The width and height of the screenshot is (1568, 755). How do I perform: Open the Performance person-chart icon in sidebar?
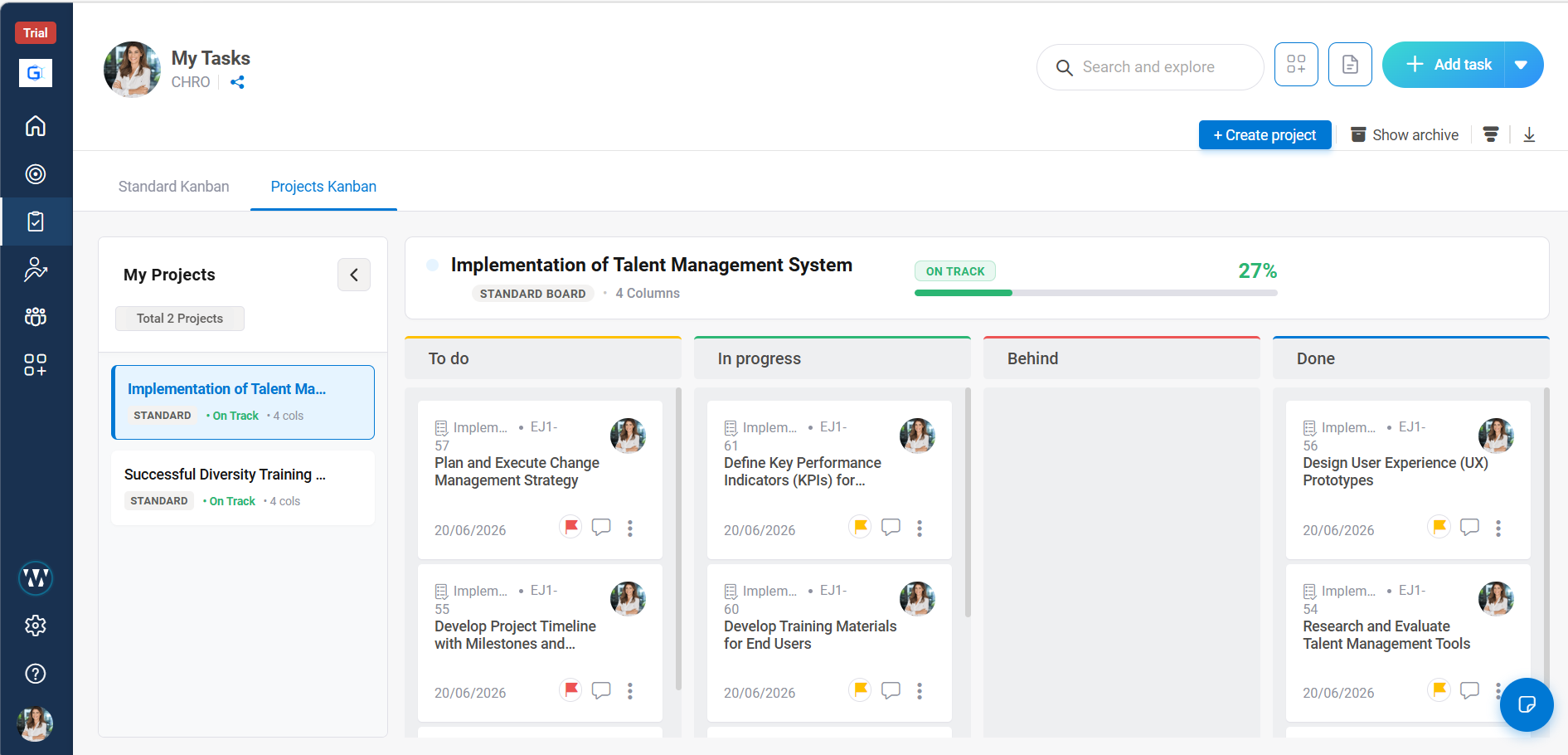(36, 269)
